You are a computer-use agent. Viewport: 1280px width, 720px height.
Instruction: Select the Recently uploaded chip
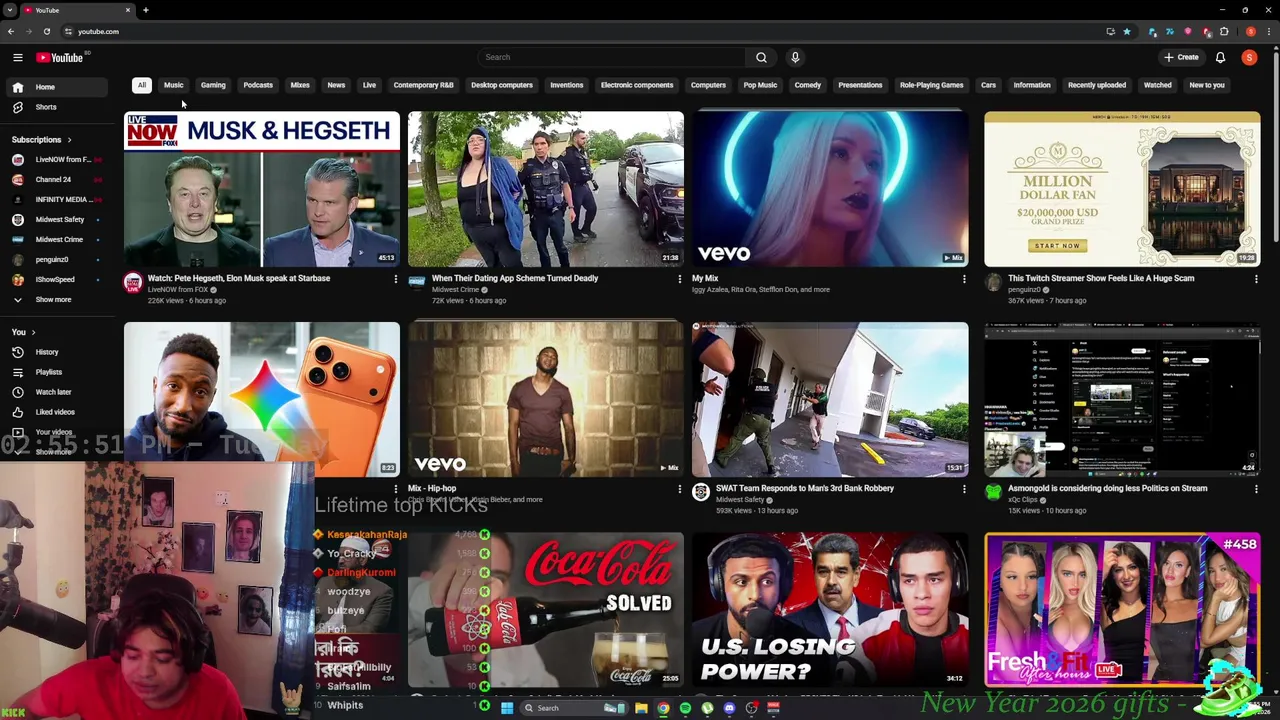tap(1097, 85)
